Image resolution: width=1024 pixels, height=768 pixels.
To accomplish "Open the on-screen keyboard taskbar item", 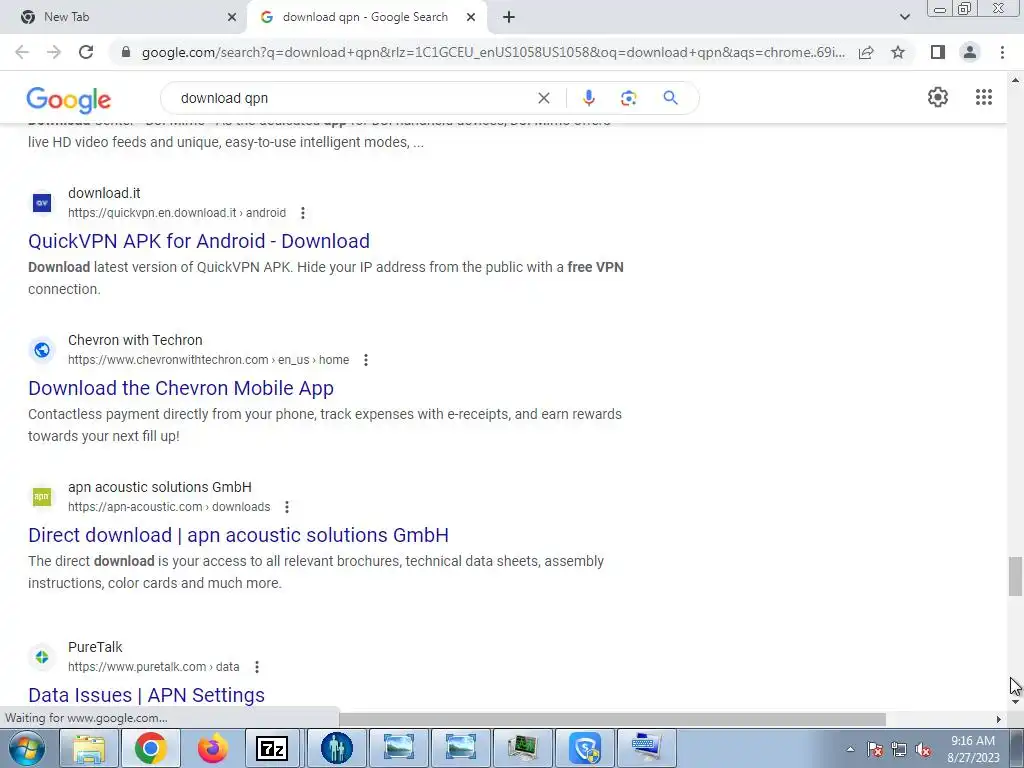I will coord(647,748).
